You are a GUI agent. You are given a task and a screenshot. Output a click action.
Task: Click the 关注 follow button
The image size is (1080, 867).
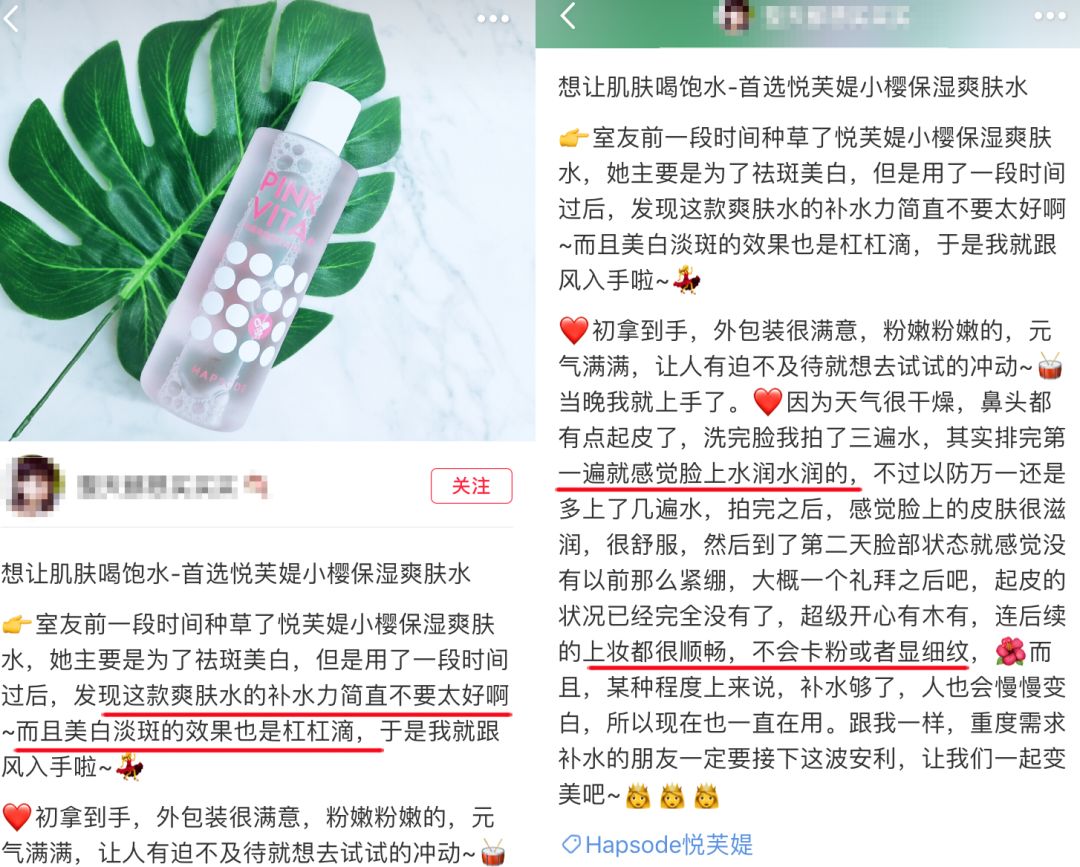click(472, 486)
